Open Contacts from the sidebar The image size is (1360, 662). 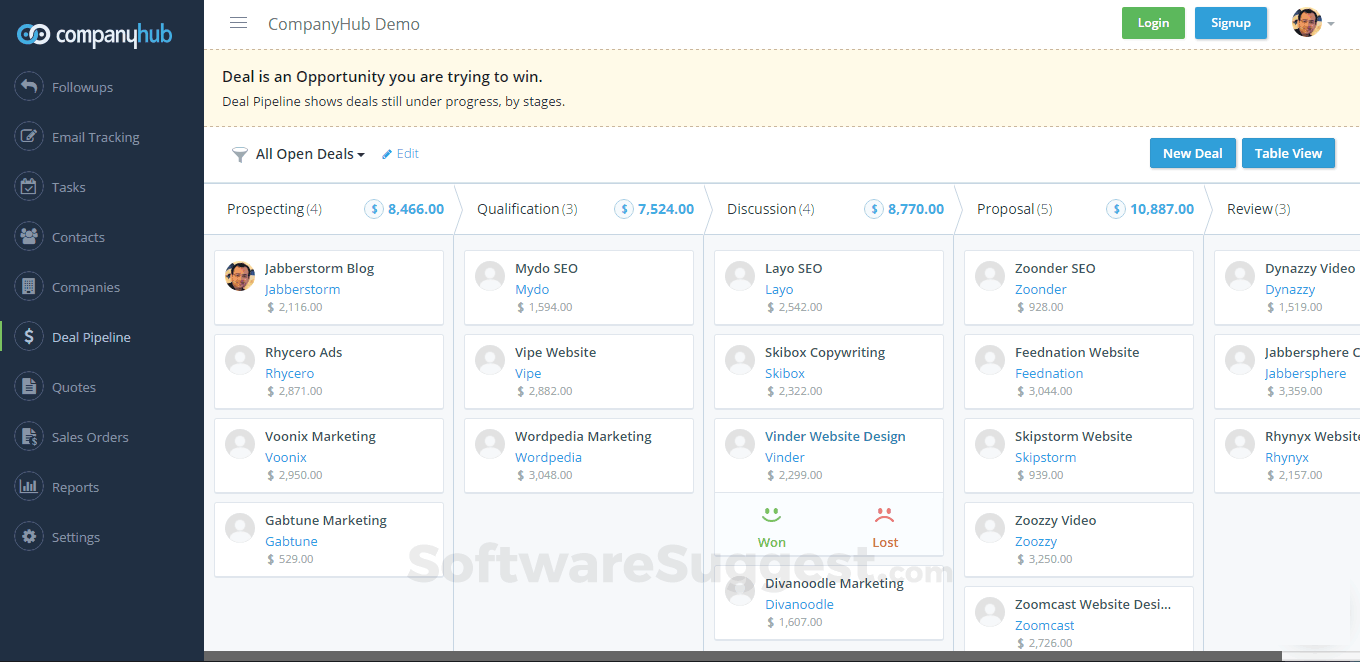[x=78, y=237]
